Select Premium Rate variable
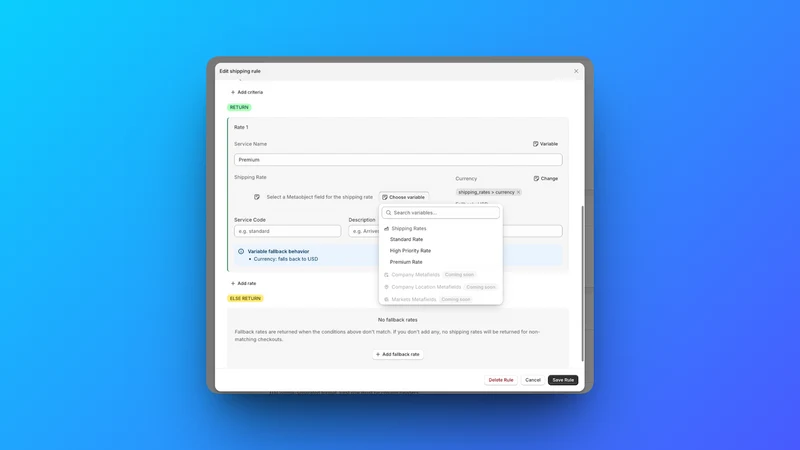Image resolution: width=800 pixels, height=450 pixels. 406,262
